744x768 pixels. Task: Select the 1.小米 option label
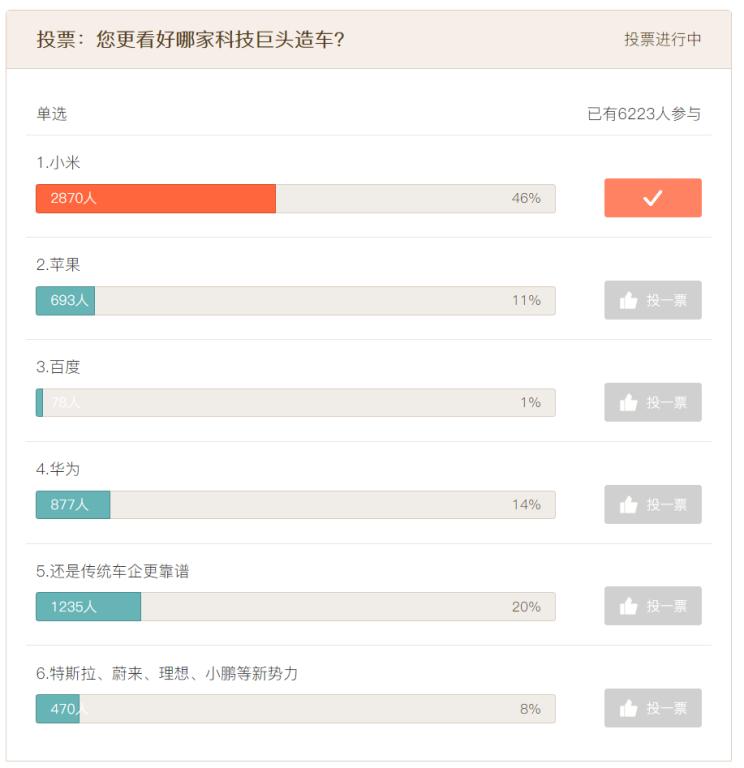pos(58,163)
